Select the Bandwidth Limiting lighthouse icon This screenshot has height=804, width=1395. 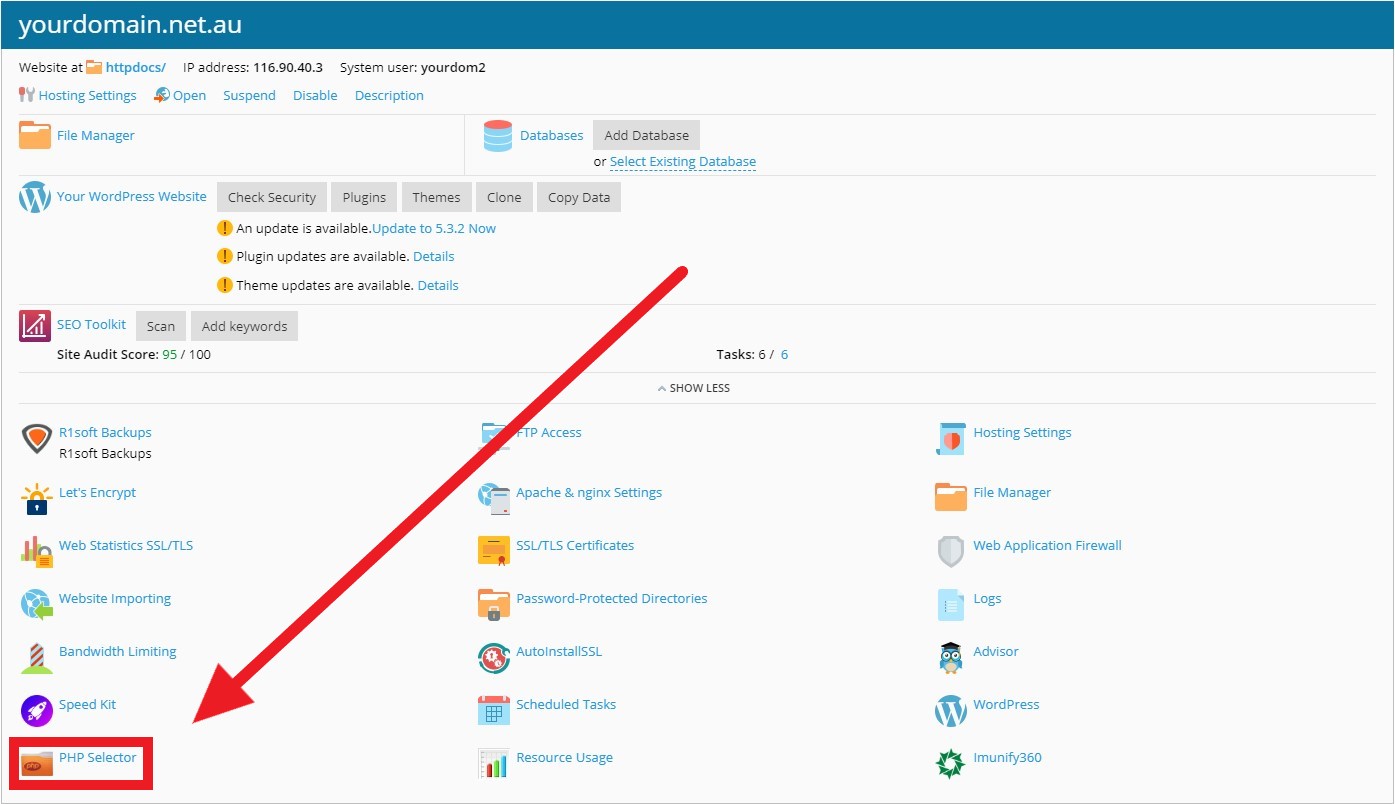coord(37,658)
